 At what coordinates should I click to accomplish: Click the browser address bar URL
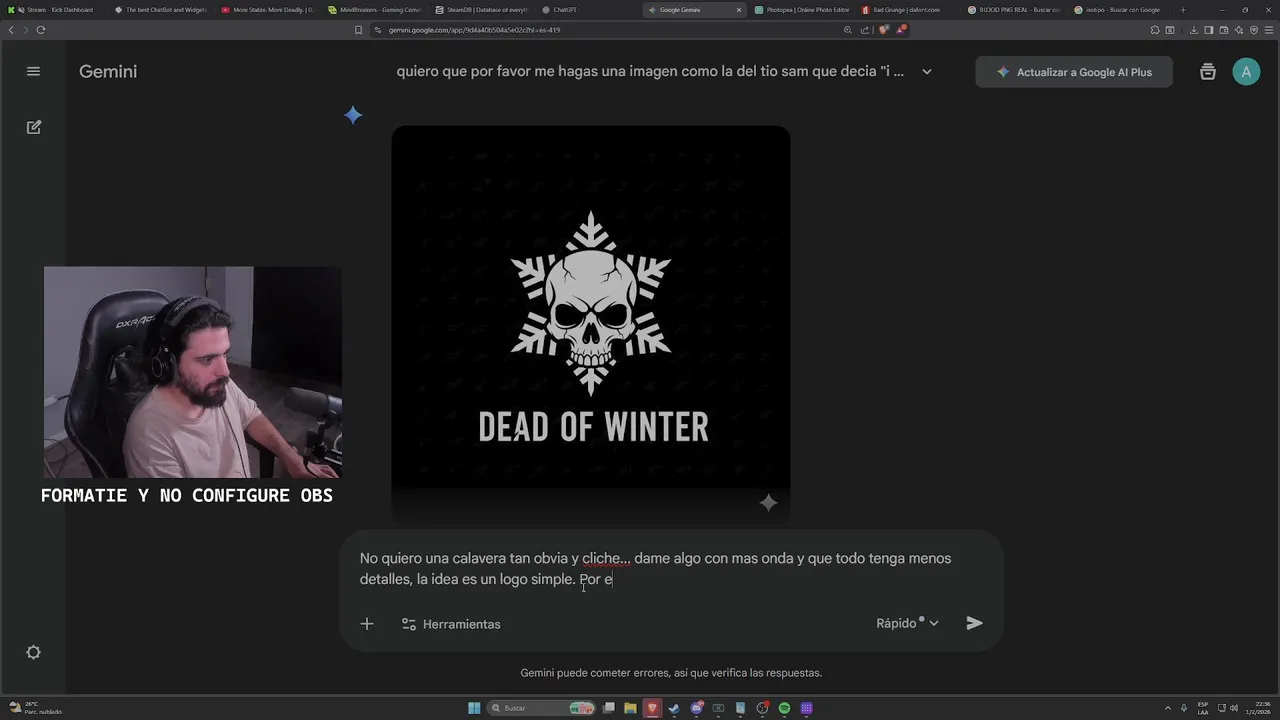[x=474, y=30]
